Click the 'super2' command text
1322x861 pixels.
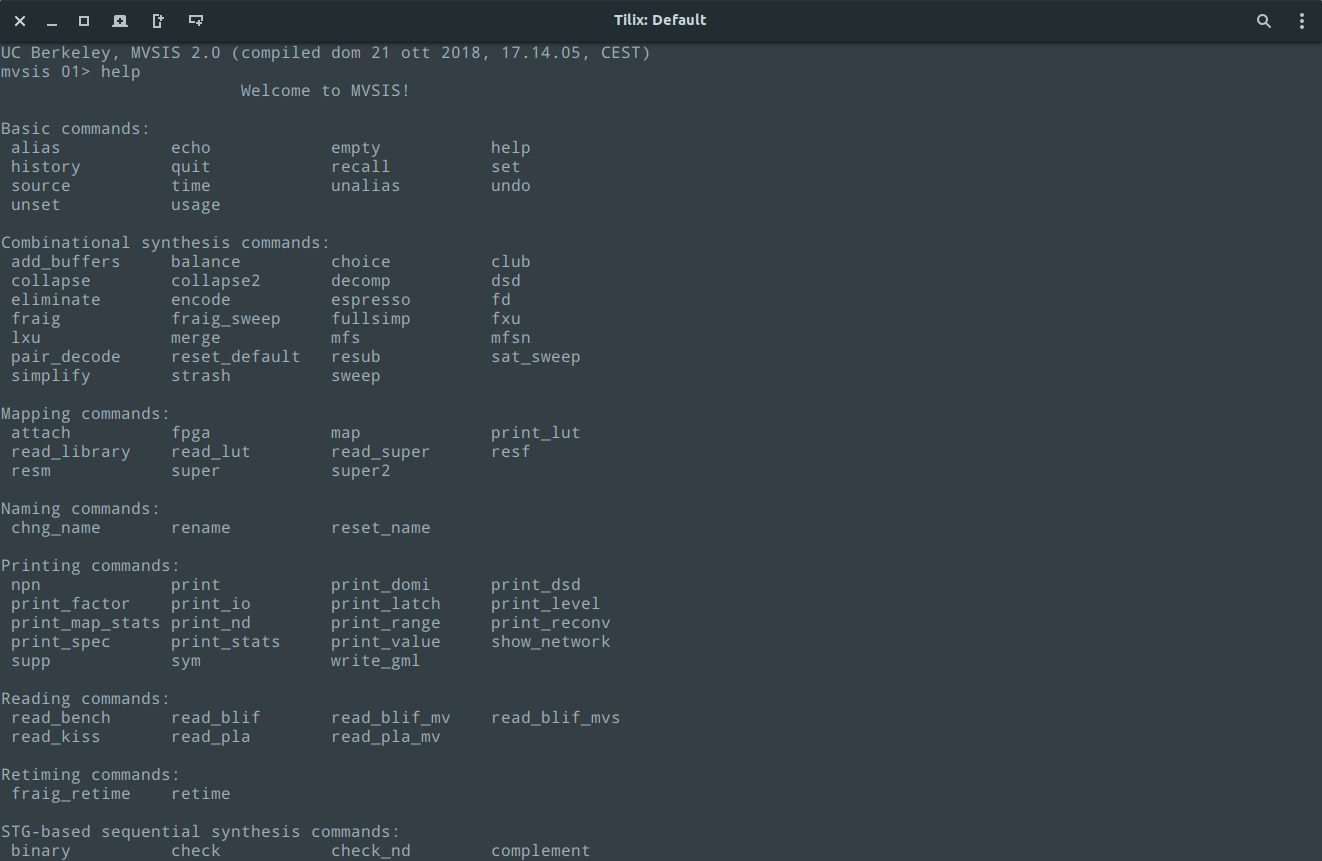tap(361, 471)
